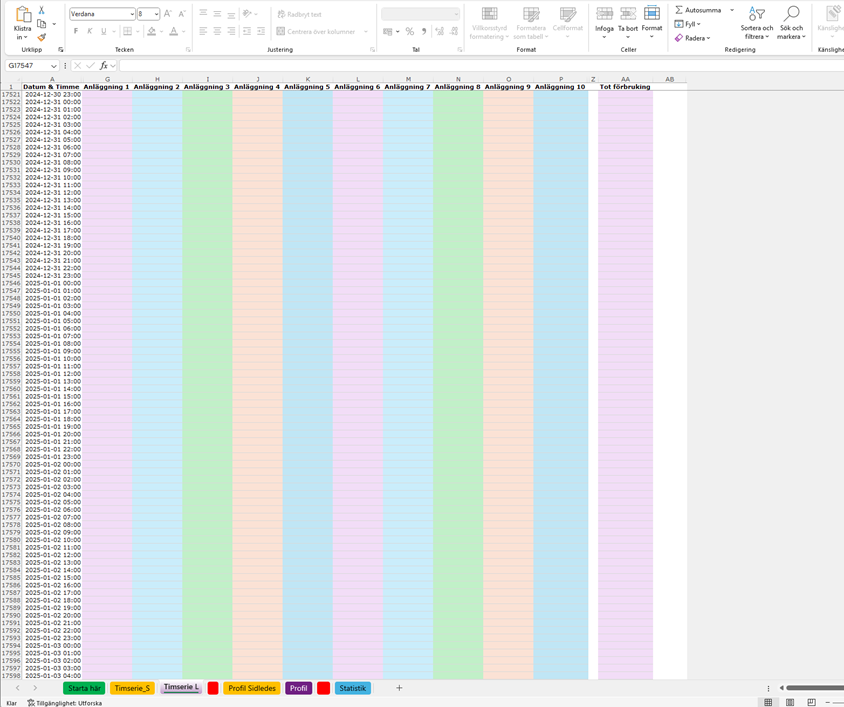
Task: Click the insert function fx icon
Action: point(103,66)
